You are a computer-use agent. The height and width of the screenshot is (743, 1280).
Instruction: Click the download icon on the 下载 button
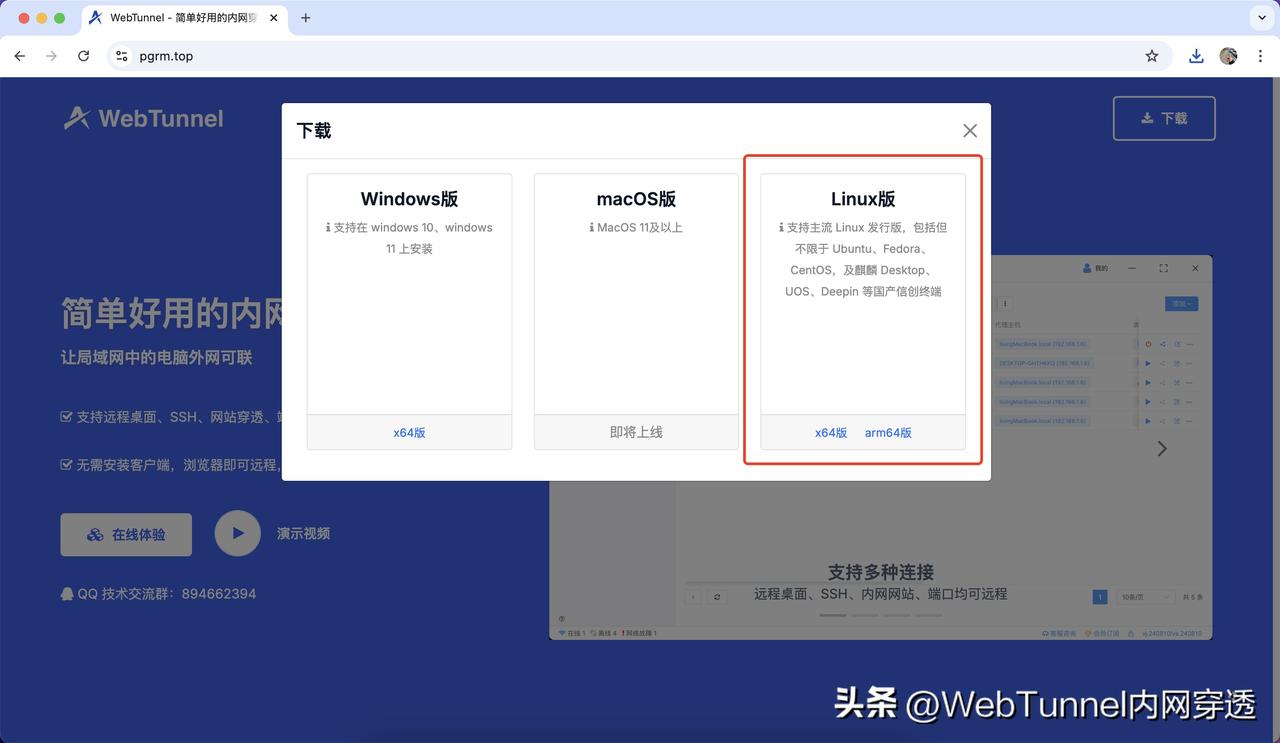pyautogui.click(x=1146, y=117)
